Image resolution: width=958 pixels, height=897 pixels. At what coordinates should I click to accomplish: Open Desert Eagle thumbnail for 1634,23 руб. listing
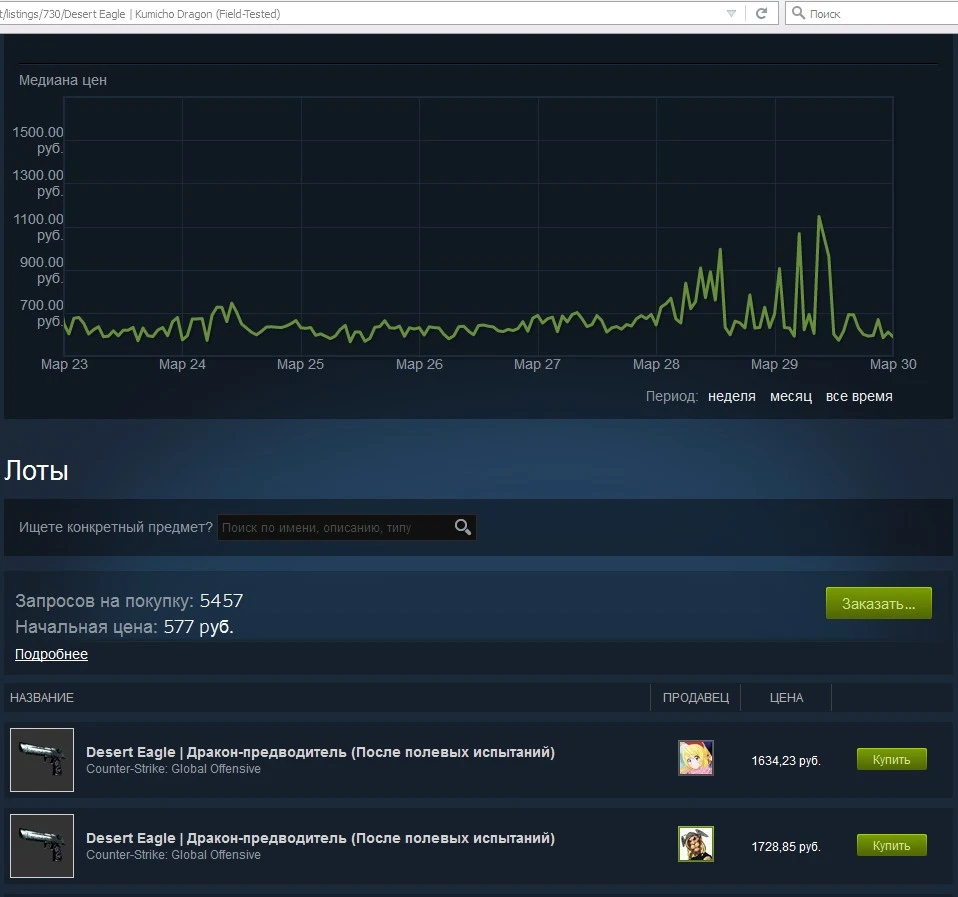coord(42,760)
